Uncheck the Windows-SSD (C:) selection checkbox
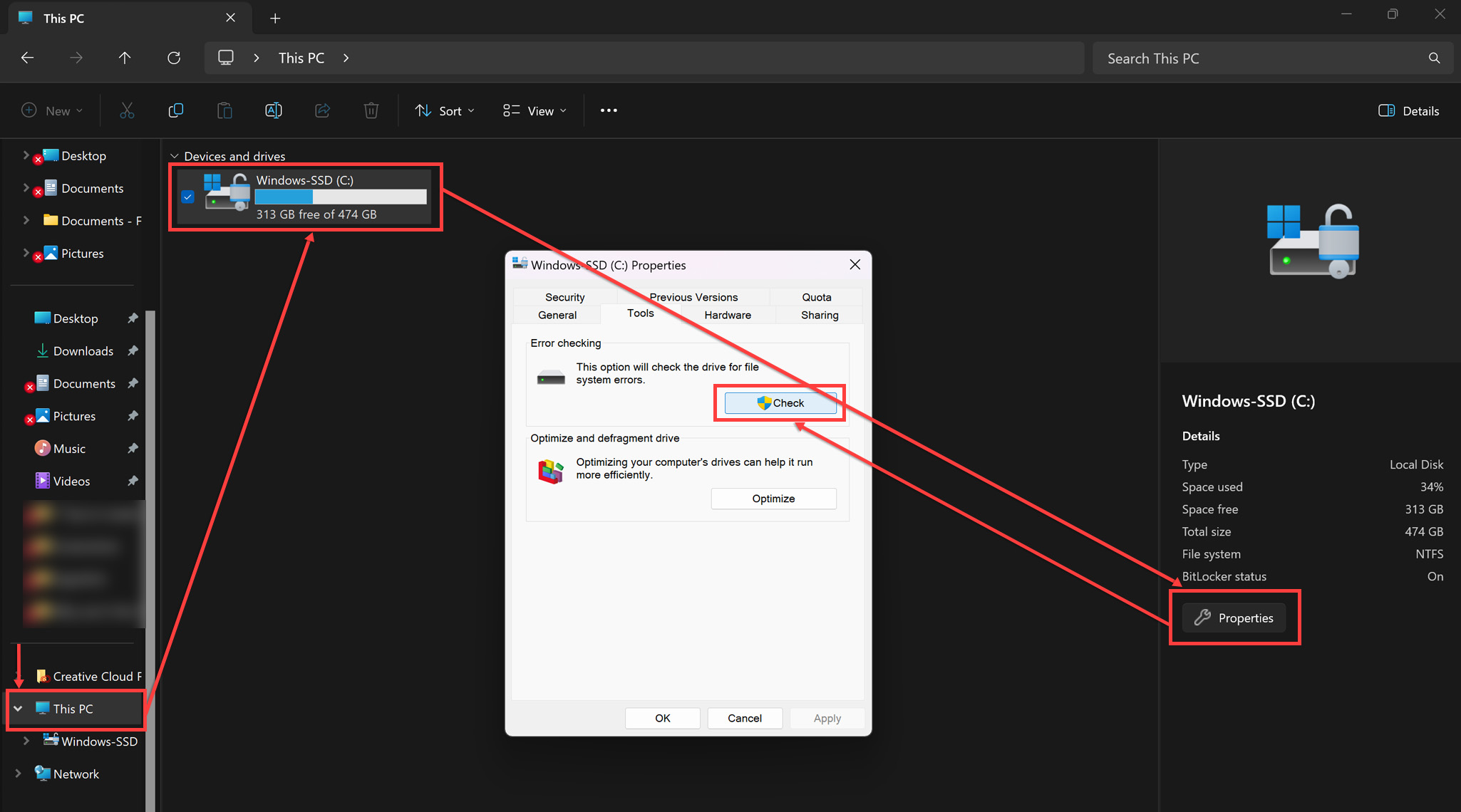Viewport: 1461px width, 812px height. click(x=187, y=197)
